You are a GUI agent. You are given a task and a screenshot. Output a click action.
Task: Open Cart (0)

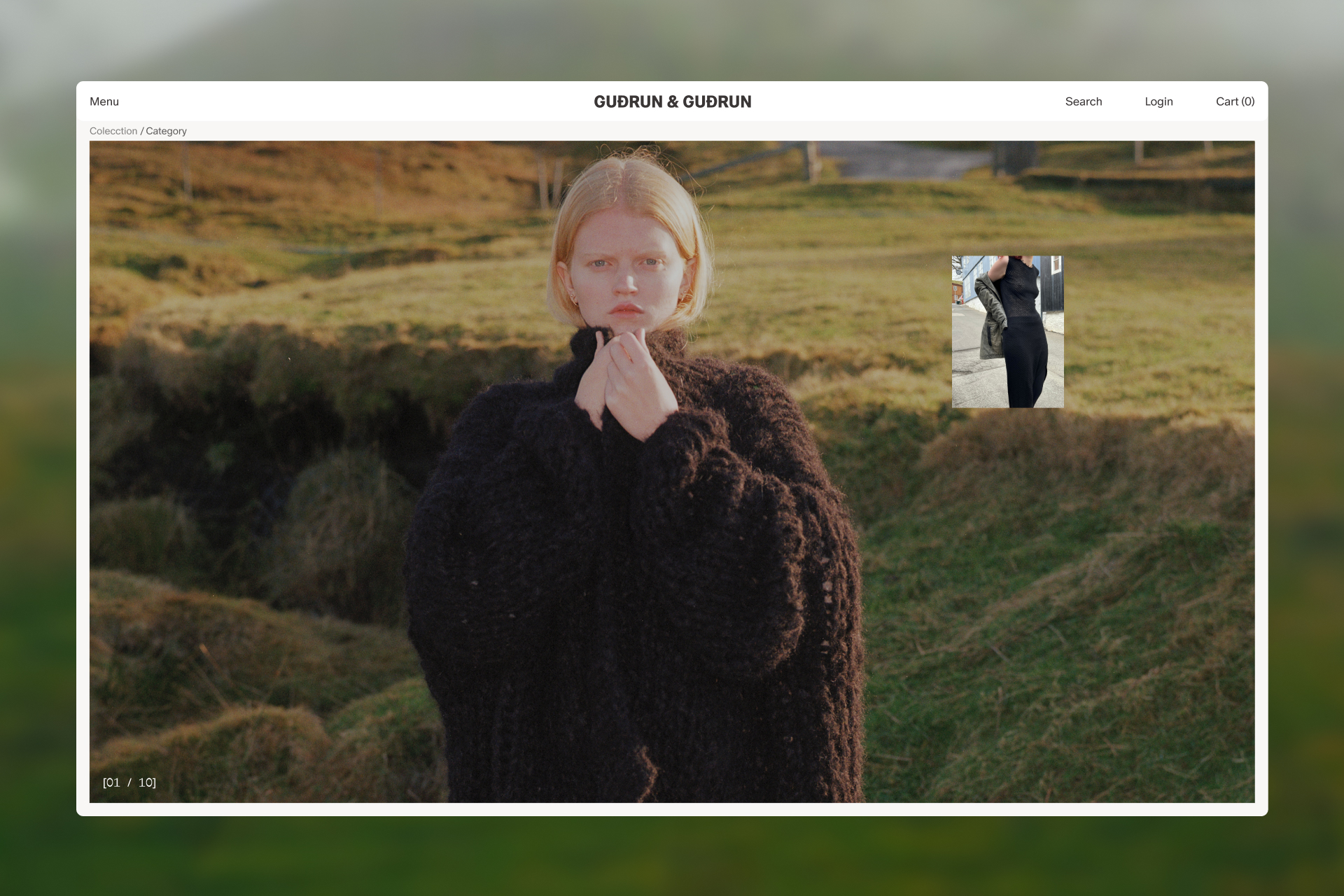[1235, 101]
